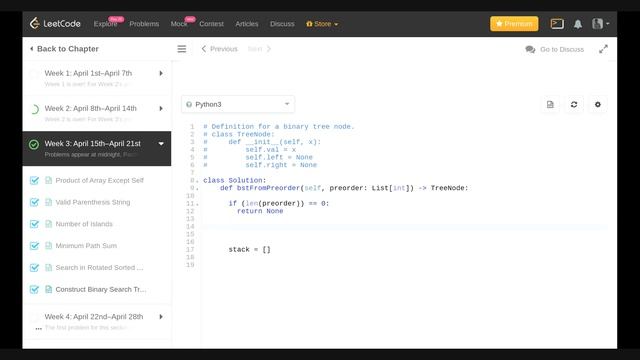Open the notifications bell
640x360 pixels.
point(578,24)
